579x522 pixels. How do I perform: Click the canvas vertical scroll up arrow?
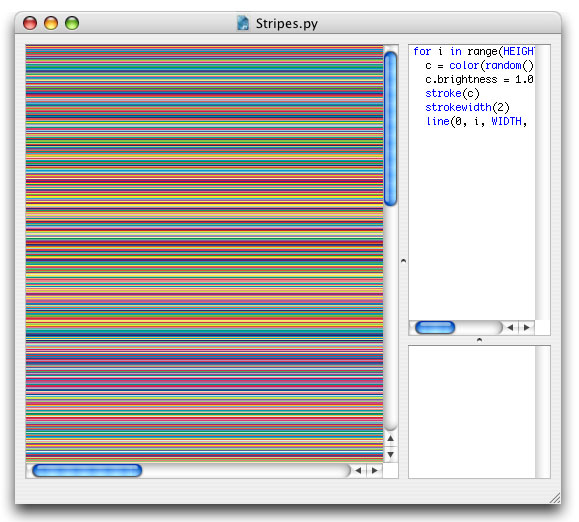tap(391, 439)
